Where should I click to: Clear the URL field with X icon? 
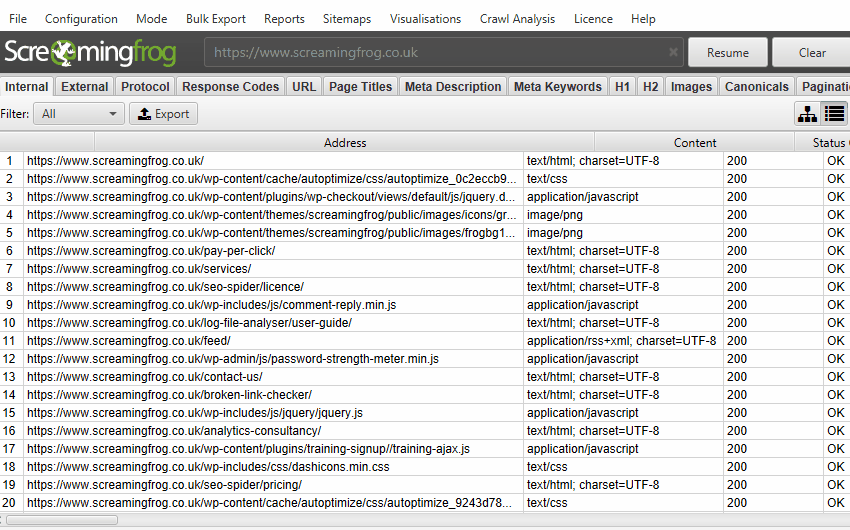pos(673,53)
